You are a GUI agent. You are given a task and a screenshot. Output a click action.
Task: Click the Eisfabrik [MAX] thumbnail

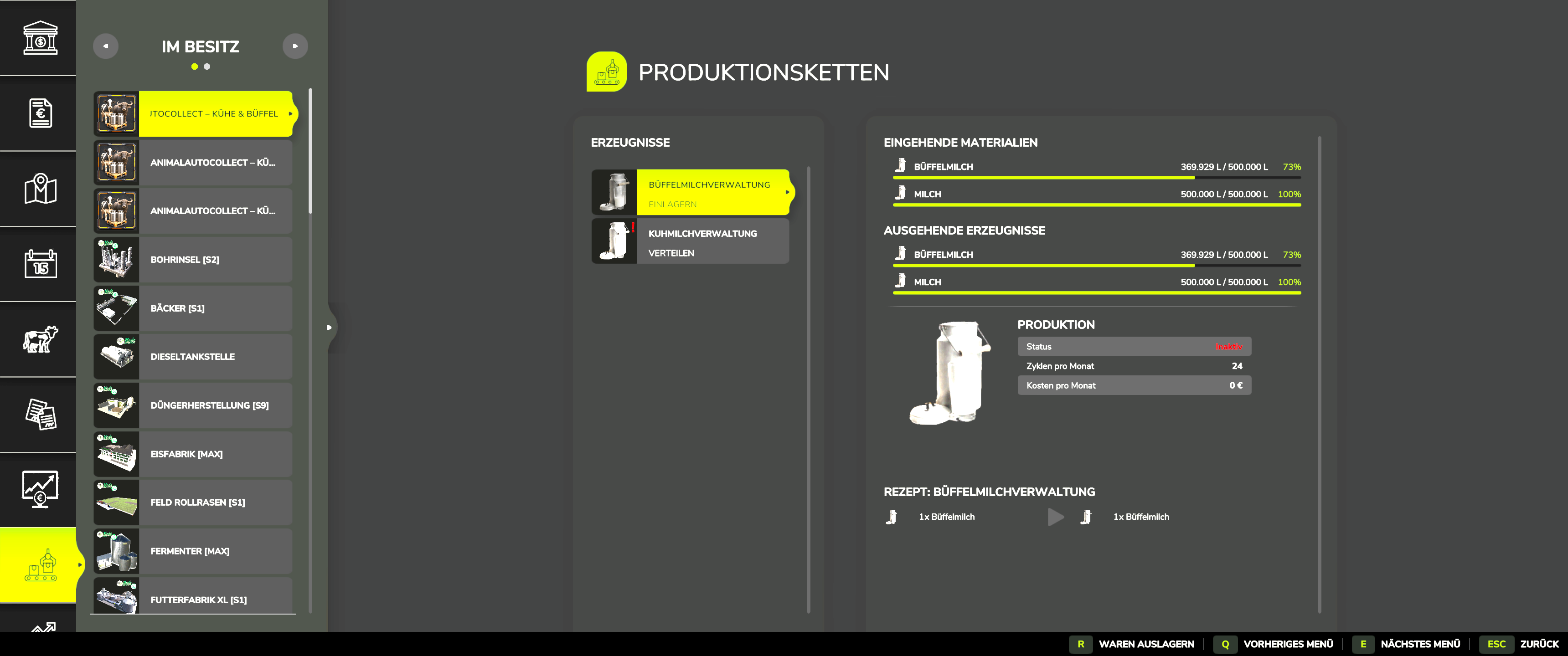tap(117, 454)
